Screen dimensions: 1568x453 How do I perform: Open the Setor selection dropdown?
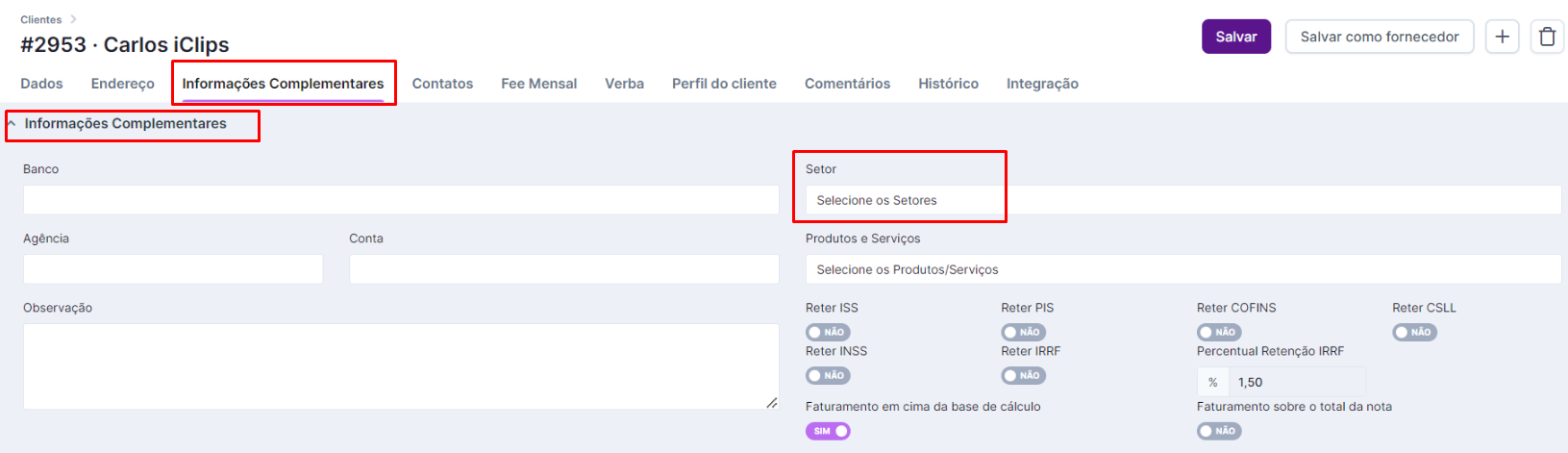pyautogui.click(x=1182, y=200)
